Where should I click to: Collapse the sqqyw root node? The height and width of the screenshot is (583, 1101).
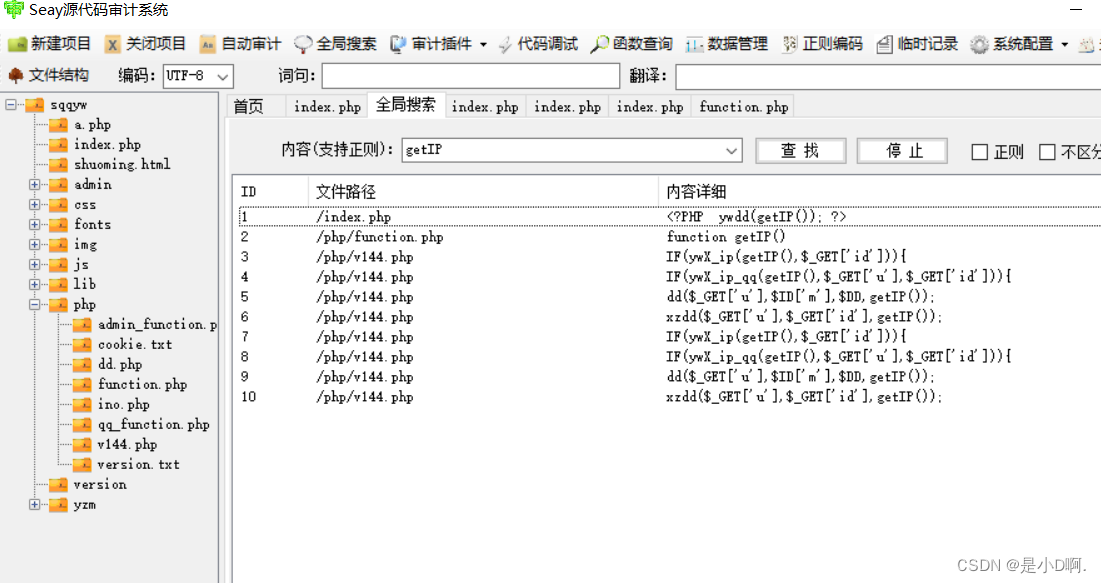point(11,105)
